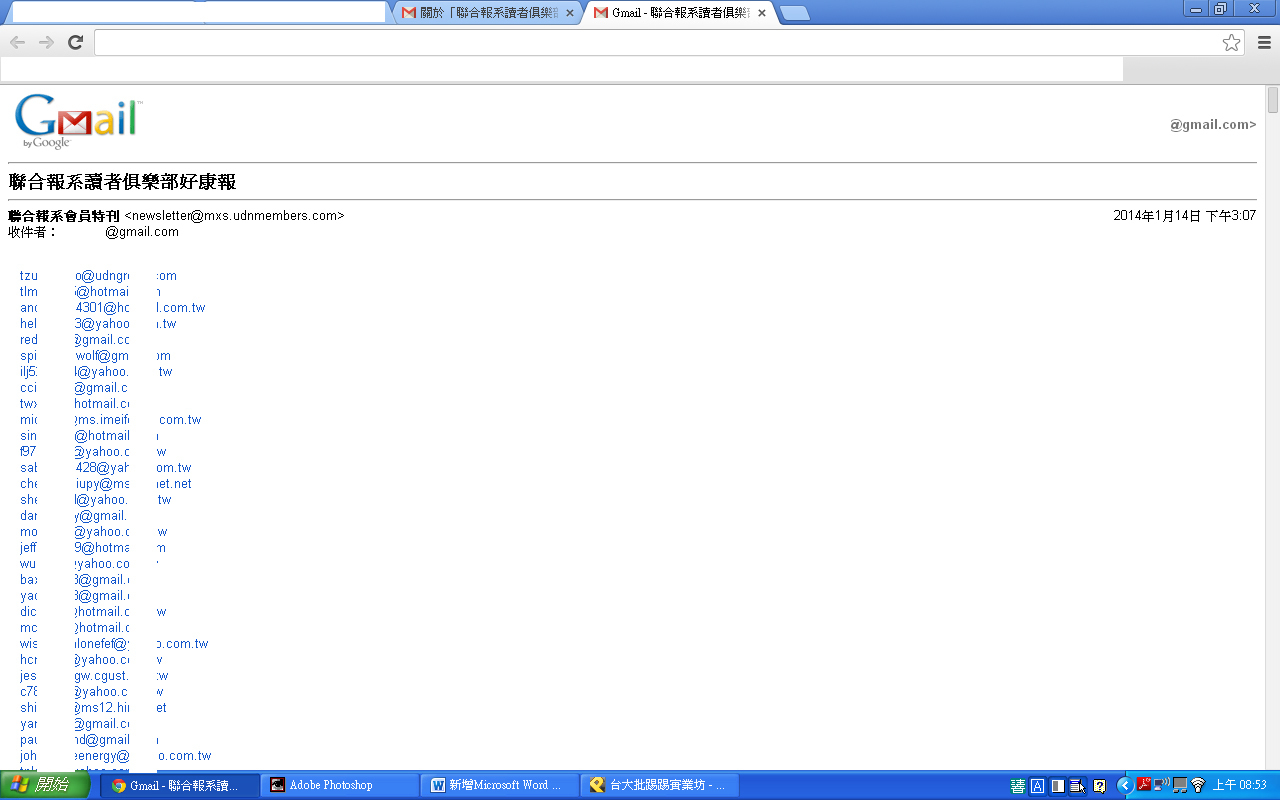Screen dimensions: 1280x800
Task: Open the email link containing energy@
Action: point(115,756)
